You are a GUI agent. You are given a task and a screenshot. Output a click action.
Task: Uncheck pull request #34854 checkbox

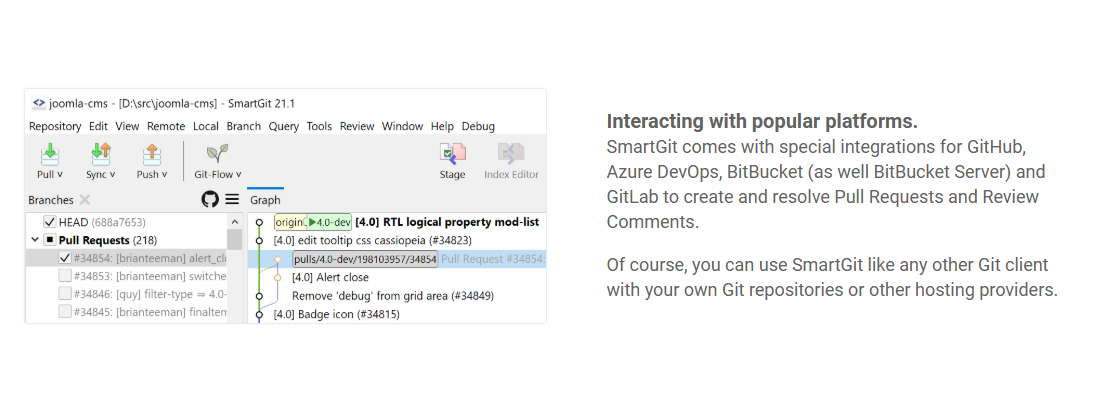[65, 258]
